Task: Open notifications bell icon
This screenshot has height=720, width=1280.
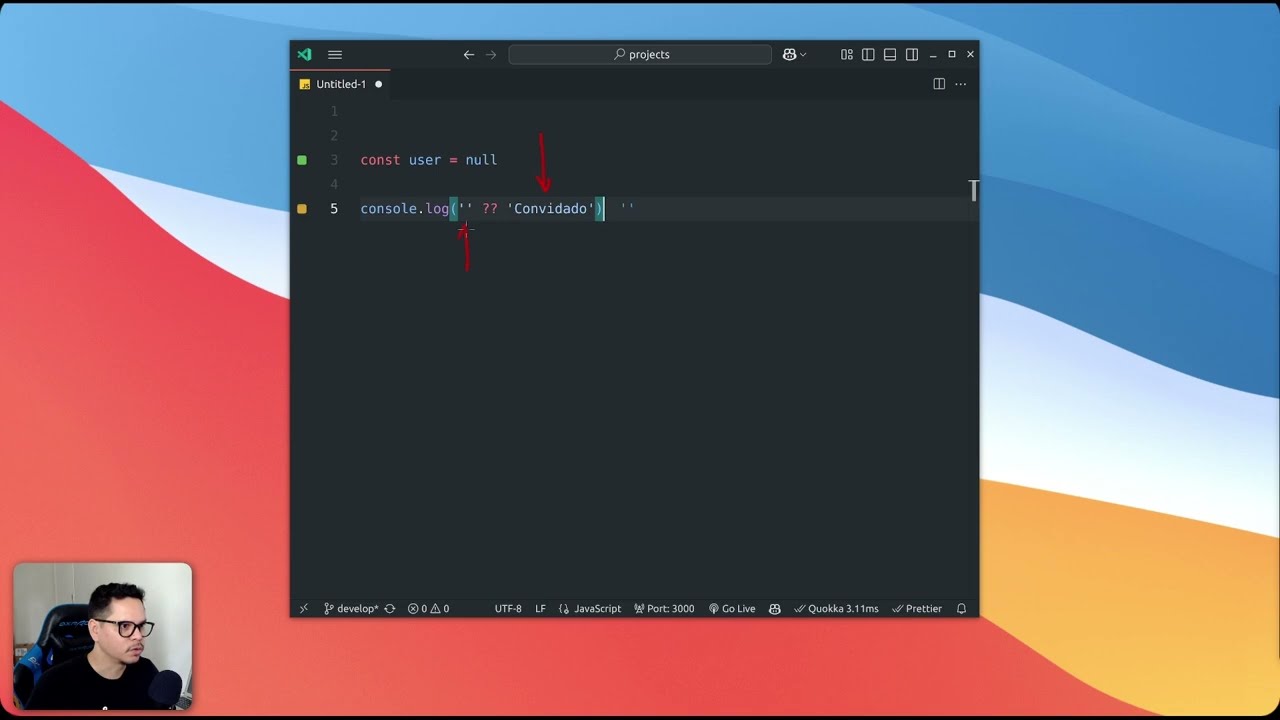Action: [962, 608]
